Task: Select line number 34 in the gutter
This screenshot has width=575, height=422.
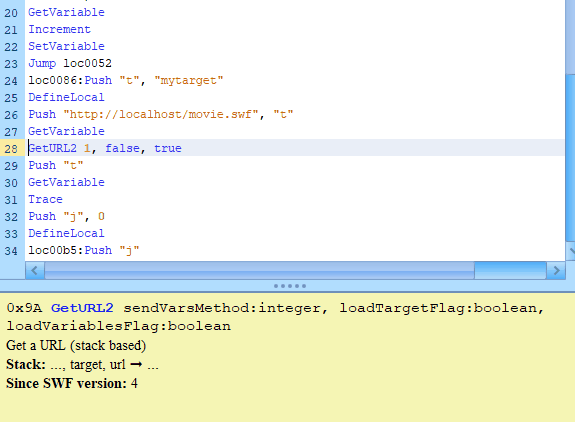Action: (x=11, y=251)
